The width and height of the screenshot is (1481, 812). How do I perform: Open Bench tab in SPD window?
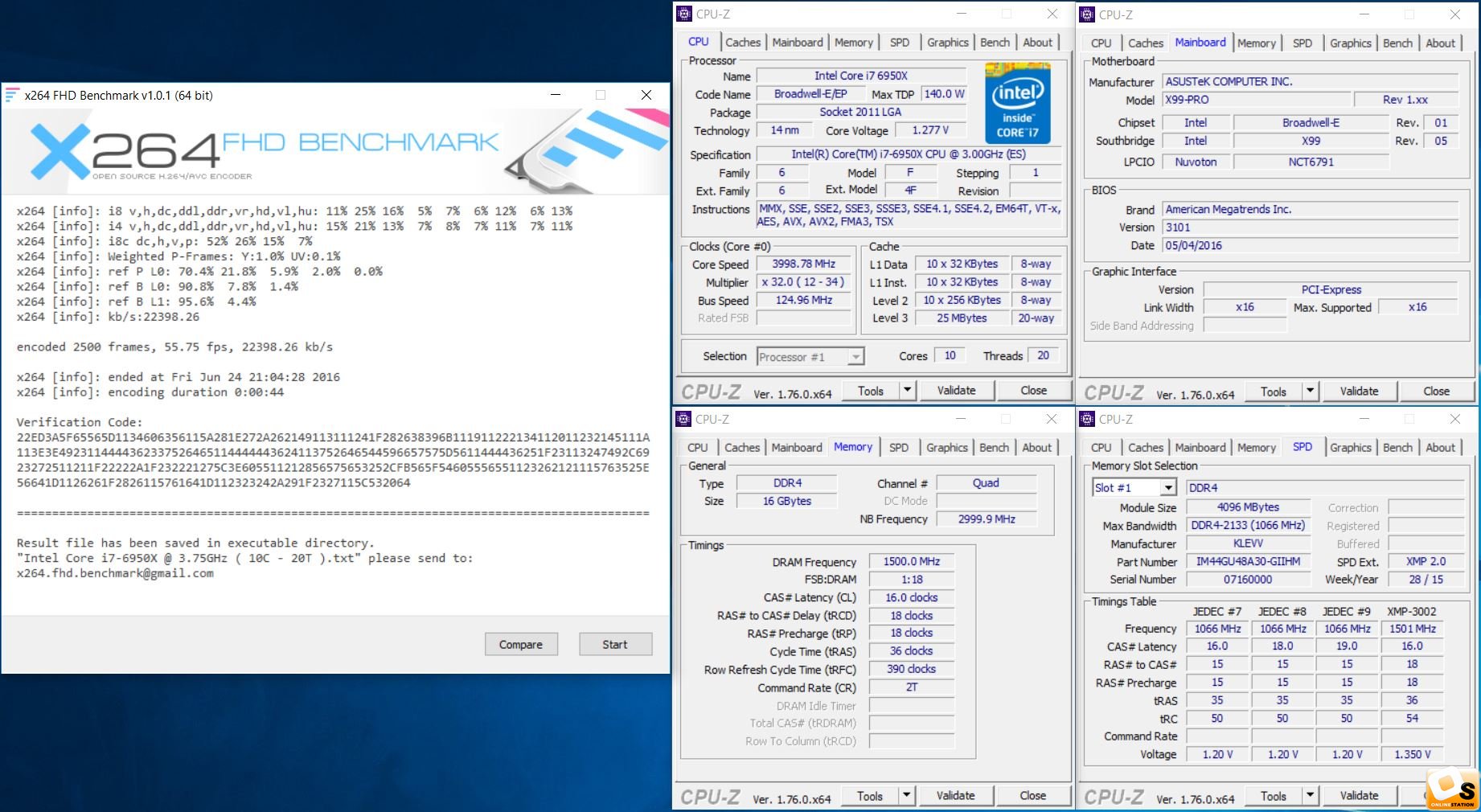(1398, 448)
